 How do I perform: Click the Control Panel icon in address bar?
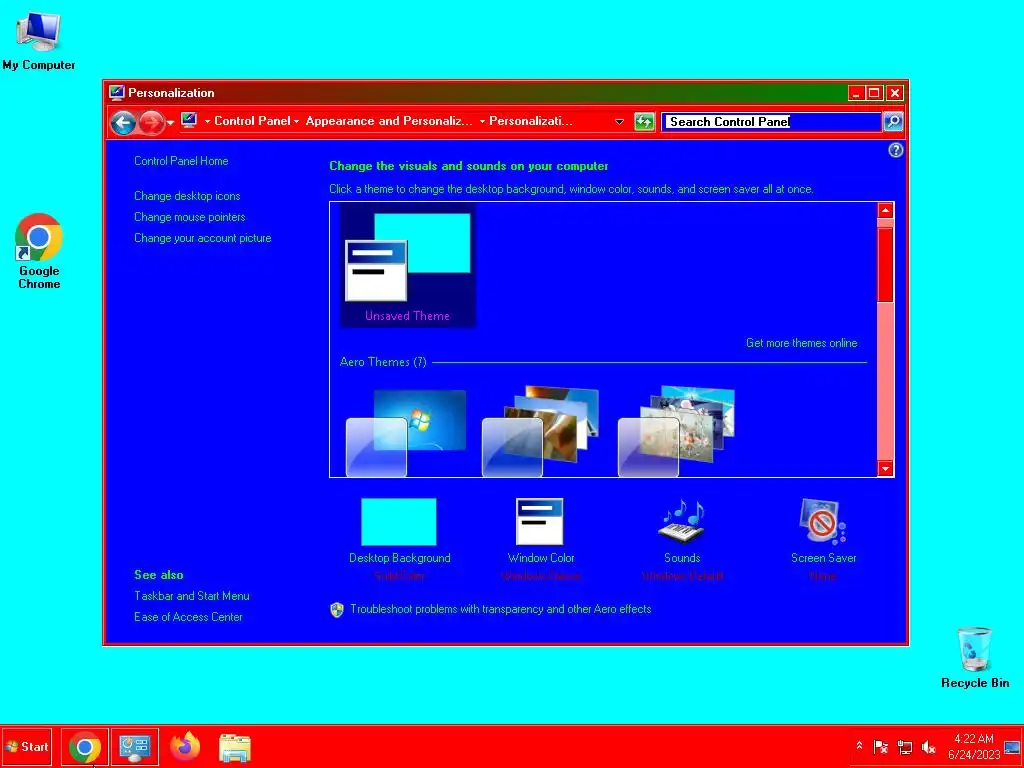coord(189,121)
